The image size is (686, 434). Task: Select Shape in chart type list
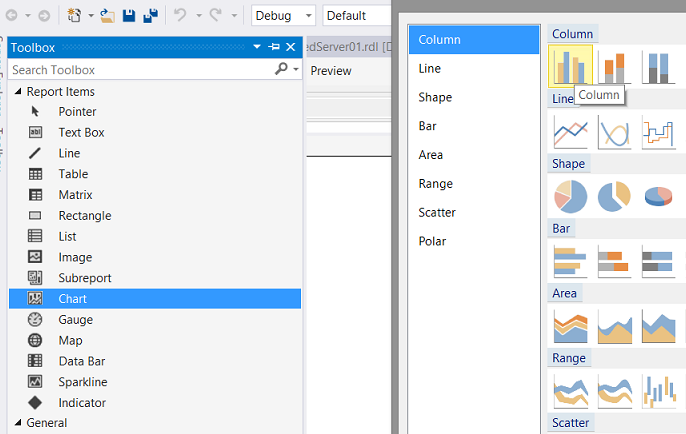click(x=474, y=97)
